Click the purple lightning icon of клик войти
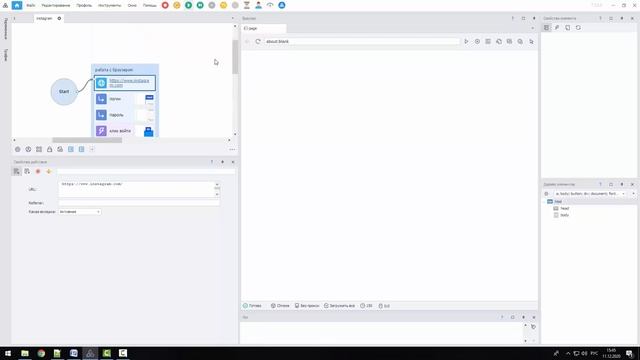Viewport: 640px width, 360px height. click(101, 131)
